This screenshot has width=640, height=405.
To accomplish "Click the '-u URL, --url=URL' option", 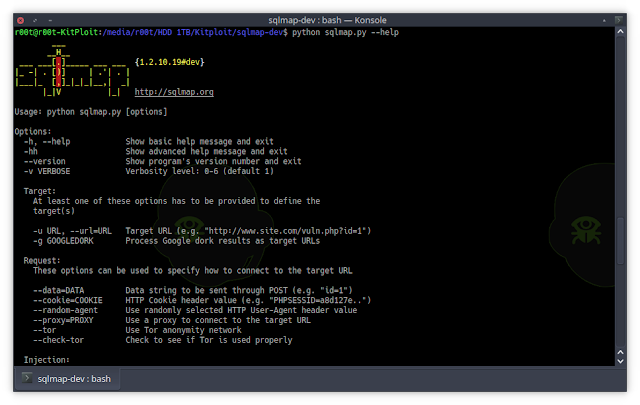I will tap(72, 231).
